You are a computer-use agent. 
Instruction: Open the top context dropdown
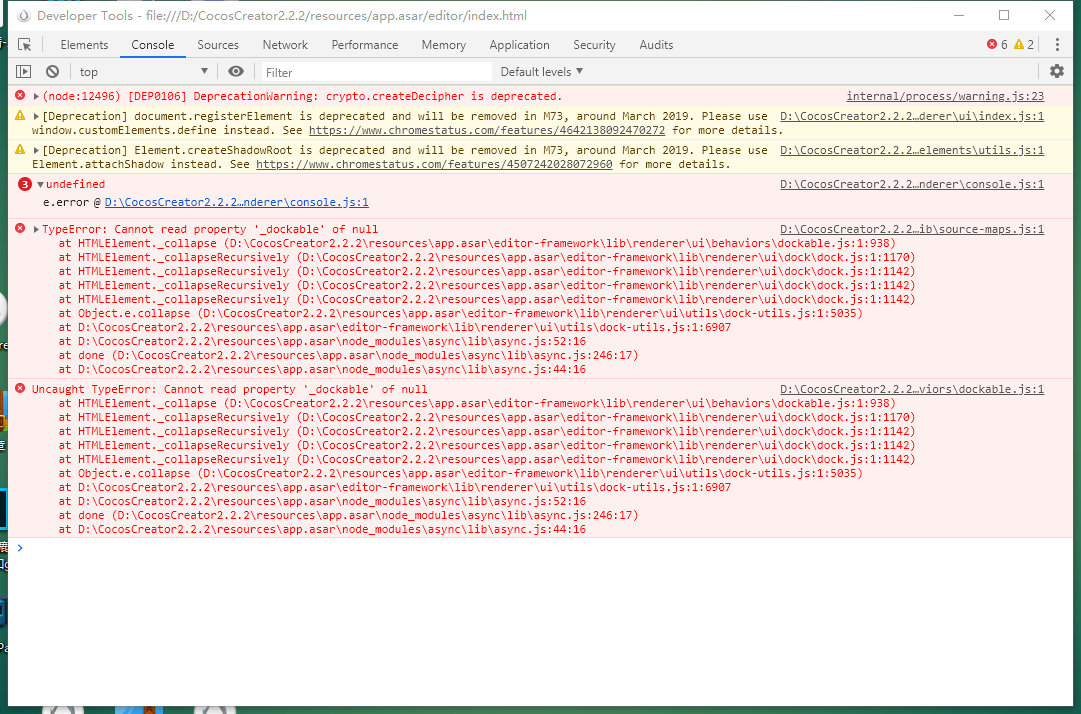[x=143, y=72]
